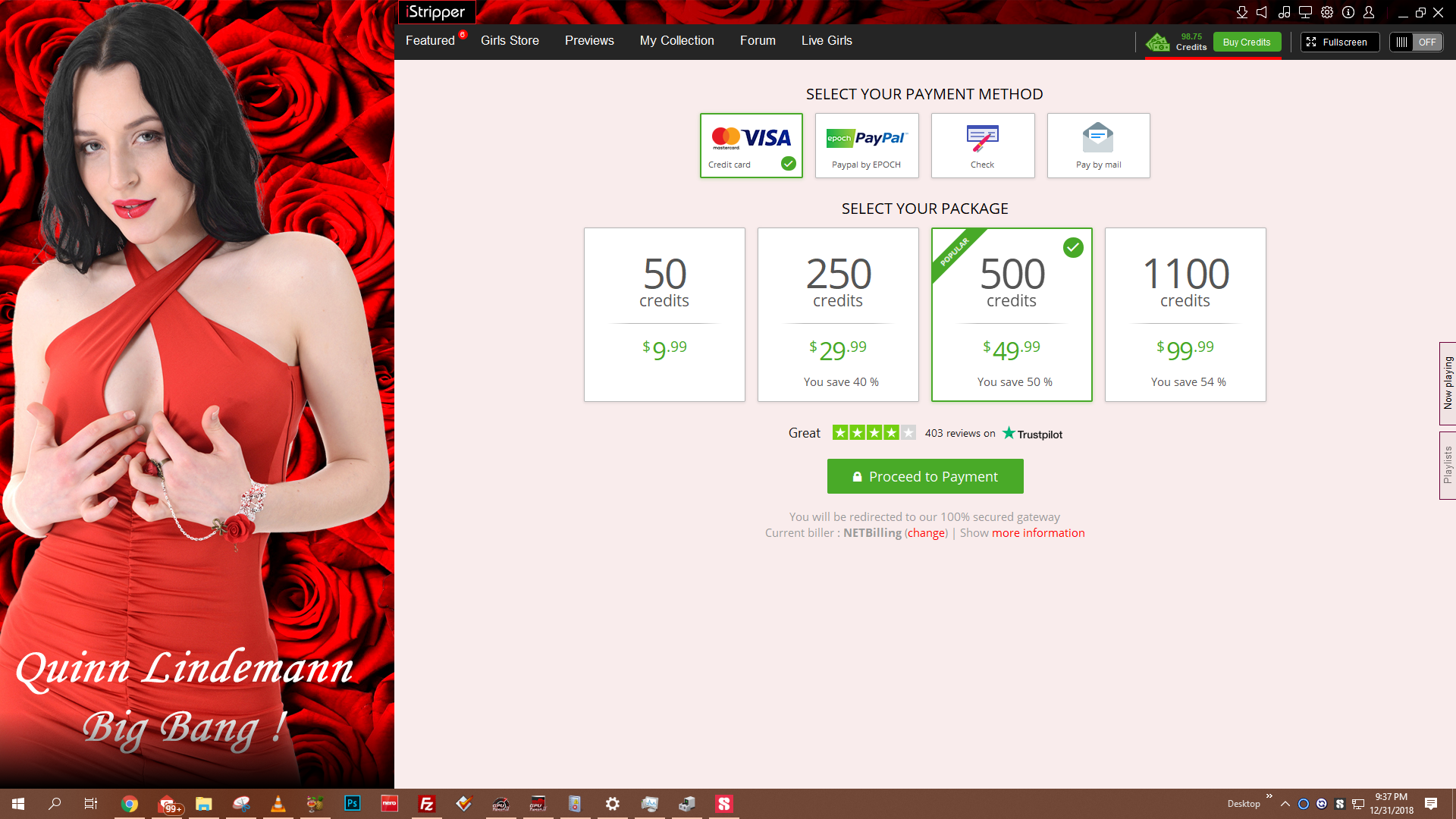1456x819 pixels.
Task: Expand the Now playing side panel
Action: point(1448,383)
